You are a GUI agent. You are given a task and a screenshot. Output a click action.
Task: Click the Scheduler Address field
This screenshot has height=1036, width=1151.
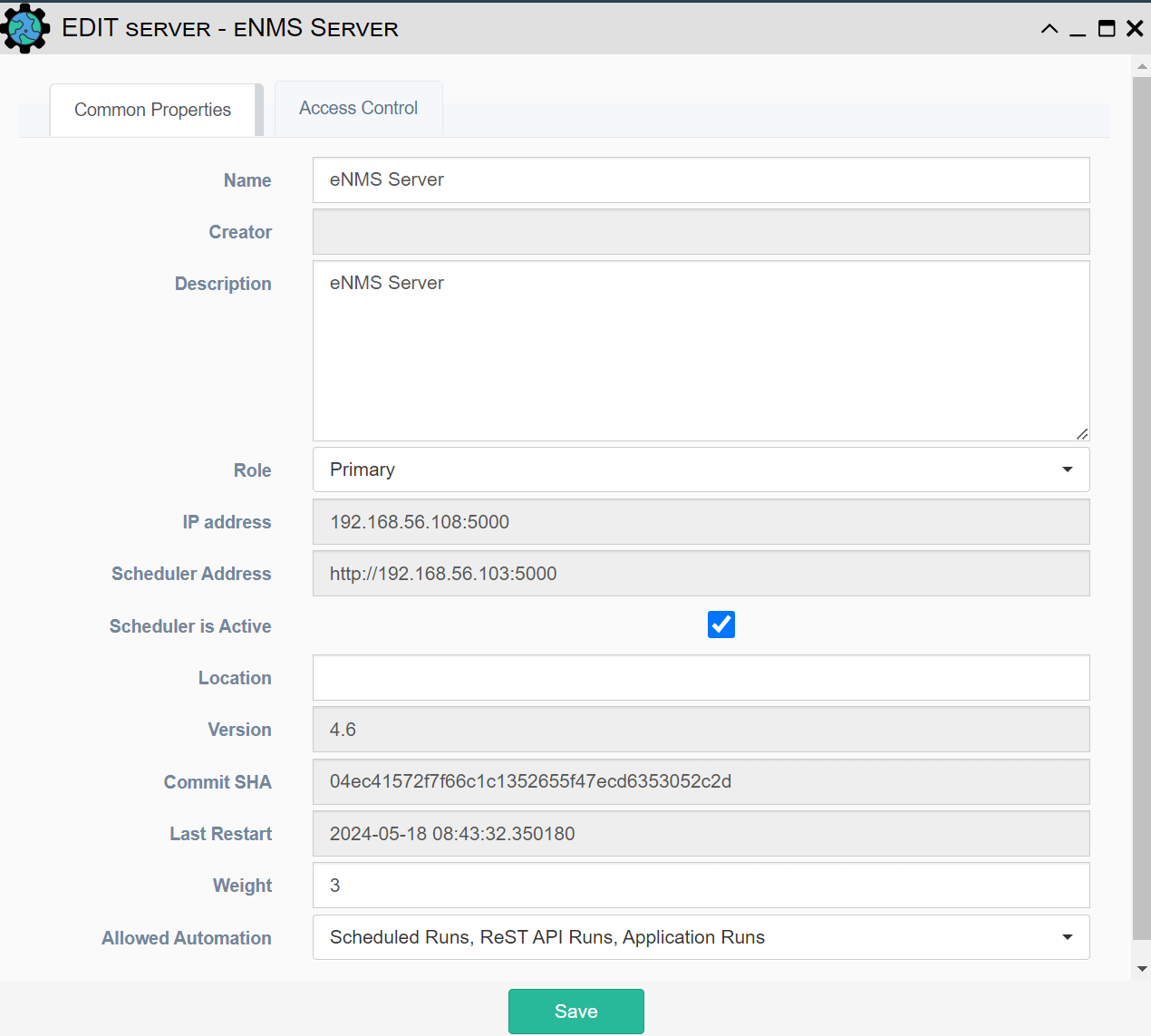(701, 574)
